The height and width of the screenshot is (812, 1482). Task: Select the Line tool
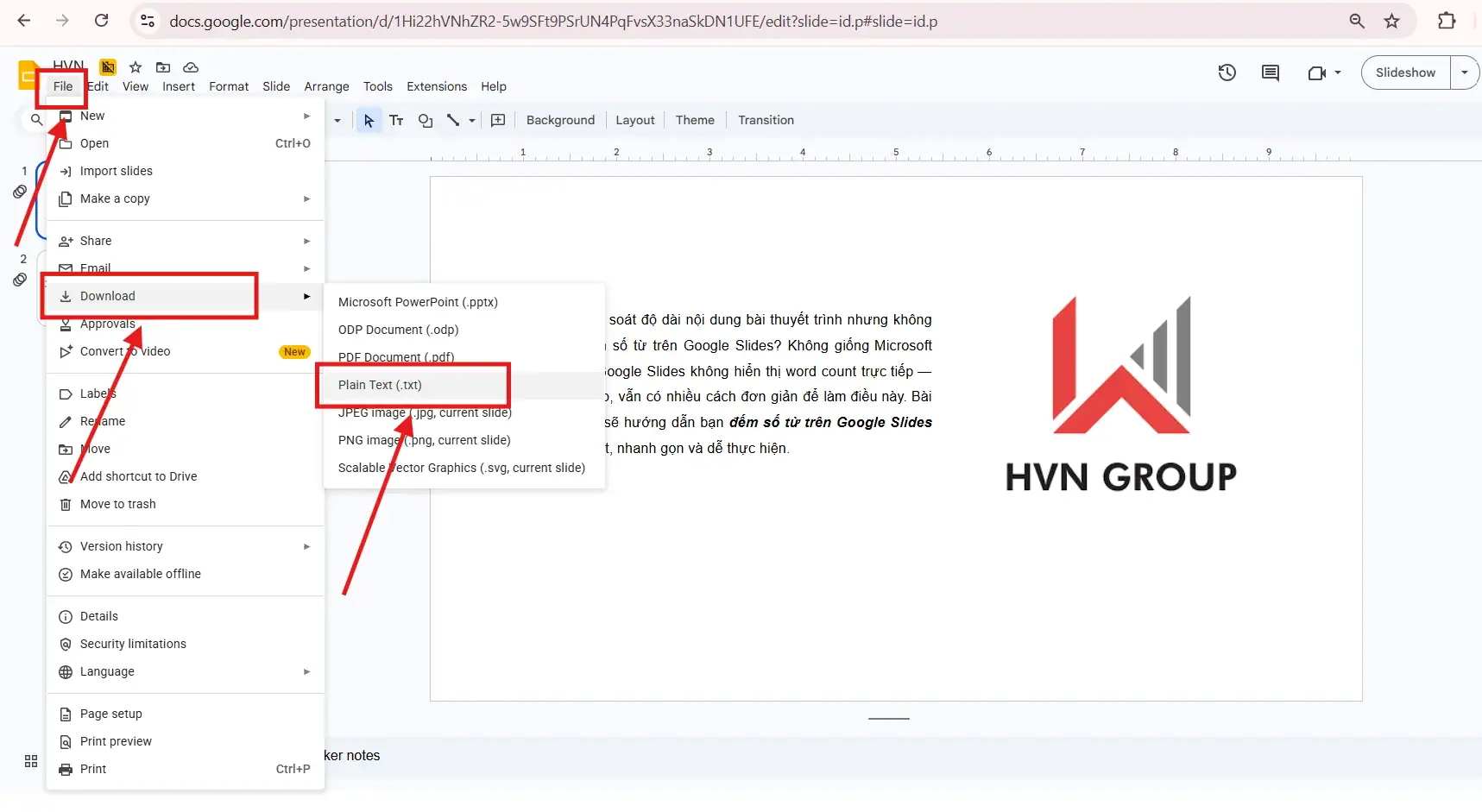[x=453, y=120]
